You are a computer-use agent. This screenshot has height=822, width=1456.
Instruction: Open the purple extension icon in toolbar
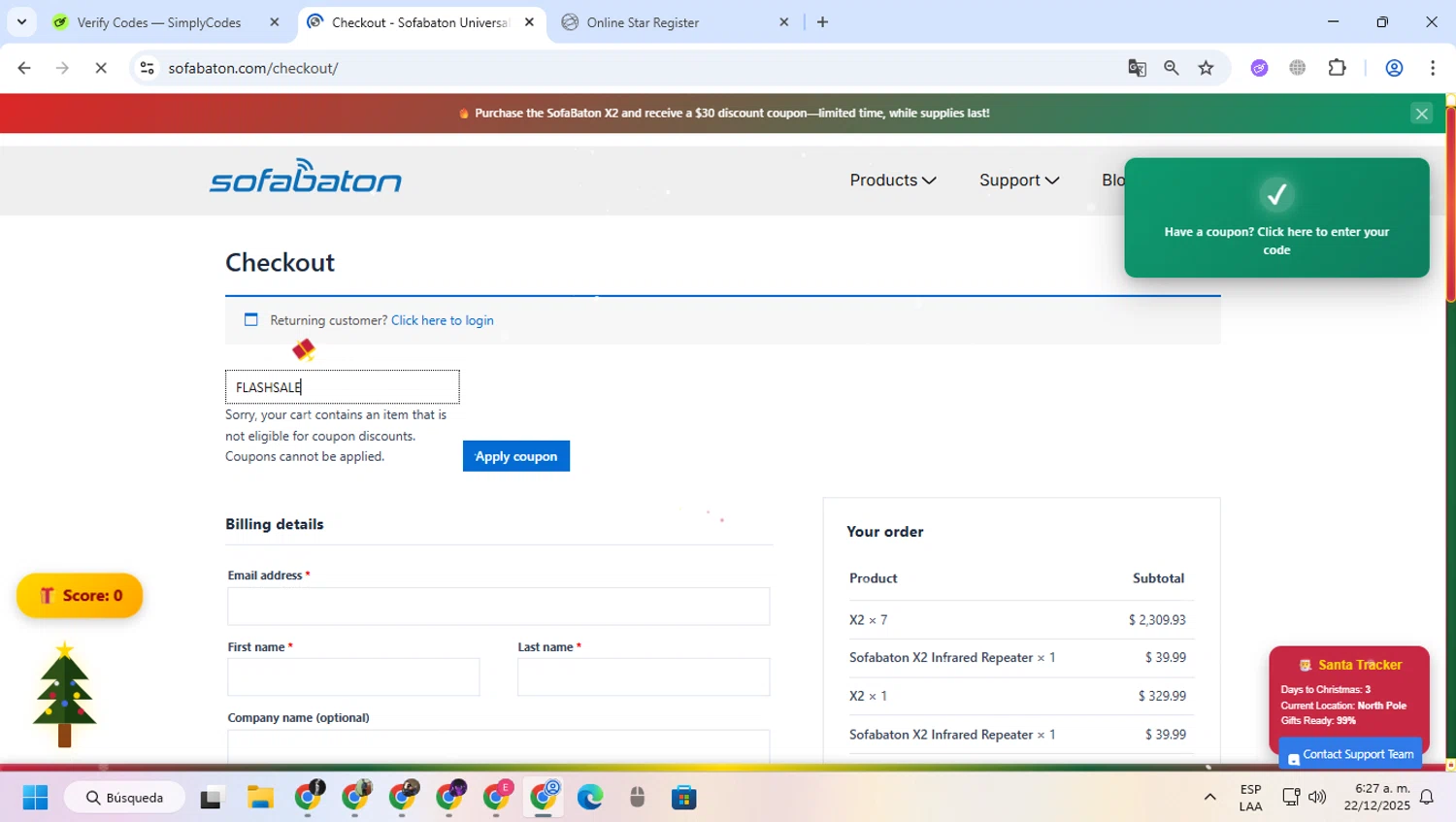(1259, 68)
